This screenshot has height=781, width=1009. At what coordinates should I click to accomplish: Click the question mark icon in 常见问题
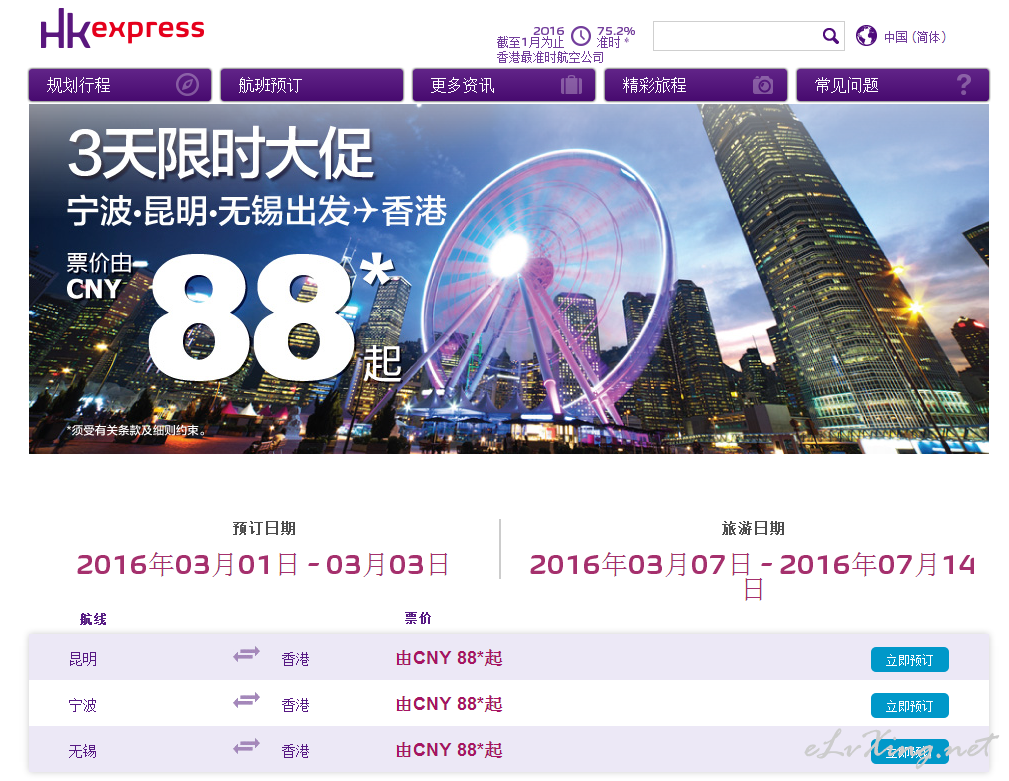(x=963, y=85)
